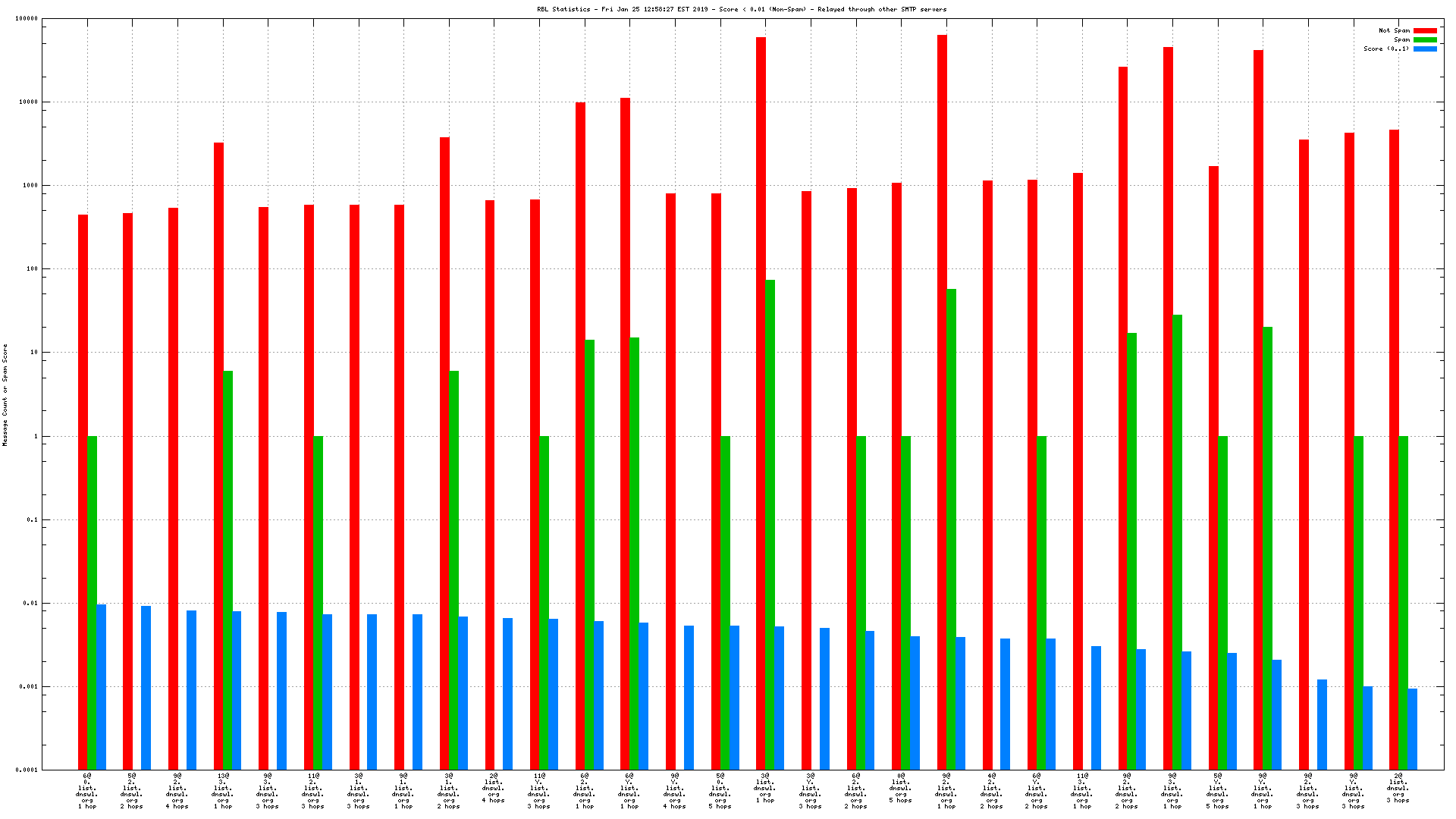The width and height of the screenshot is (1456, 819).
Task: Click the 13@ 3.list.dnswl.org 1 hop label
Action: click(223, 791)
